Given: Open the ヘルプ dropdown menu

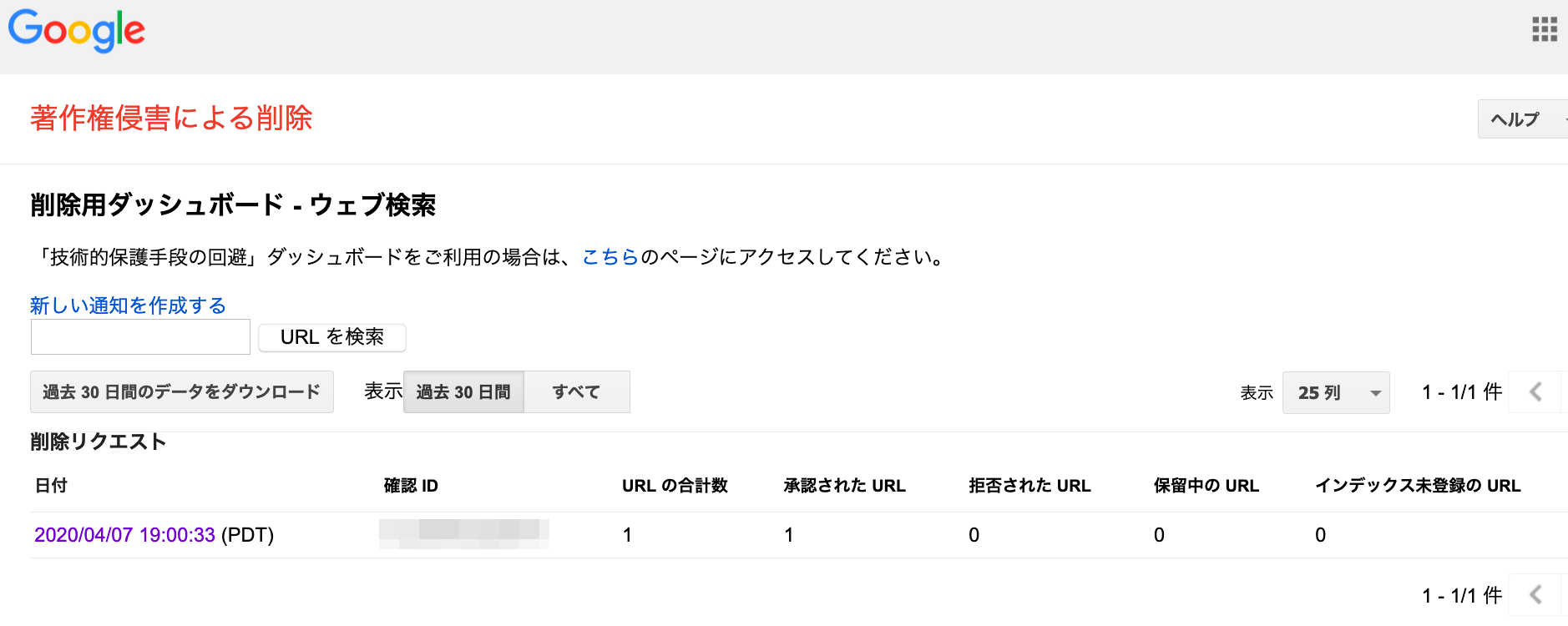Looking at the screenshot, I should click(x=1521, y=119).
